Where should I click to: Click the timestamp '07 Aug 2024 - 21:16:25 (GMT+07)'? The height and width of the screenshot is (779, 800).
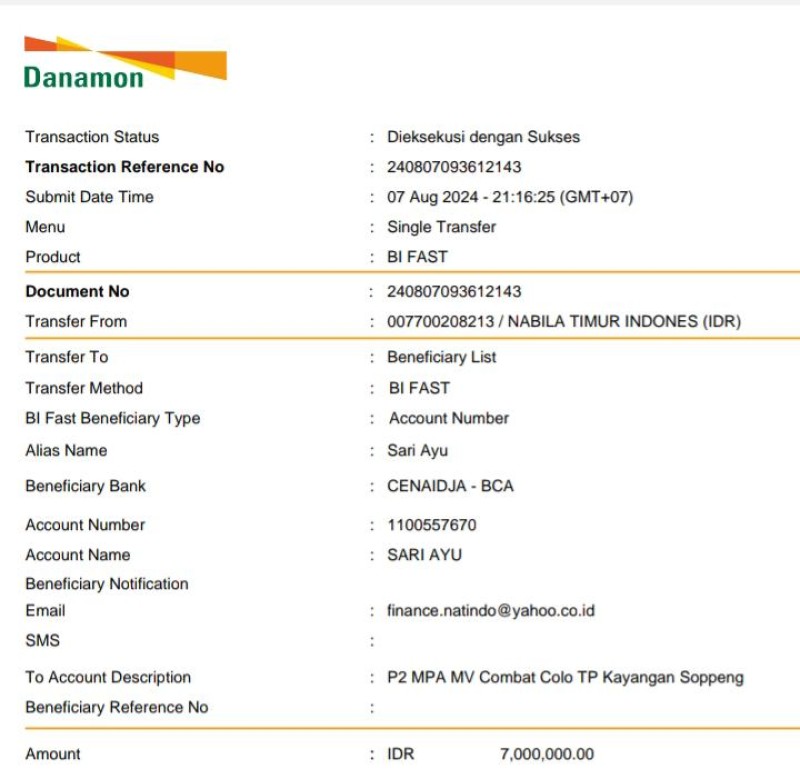[510, 197]
